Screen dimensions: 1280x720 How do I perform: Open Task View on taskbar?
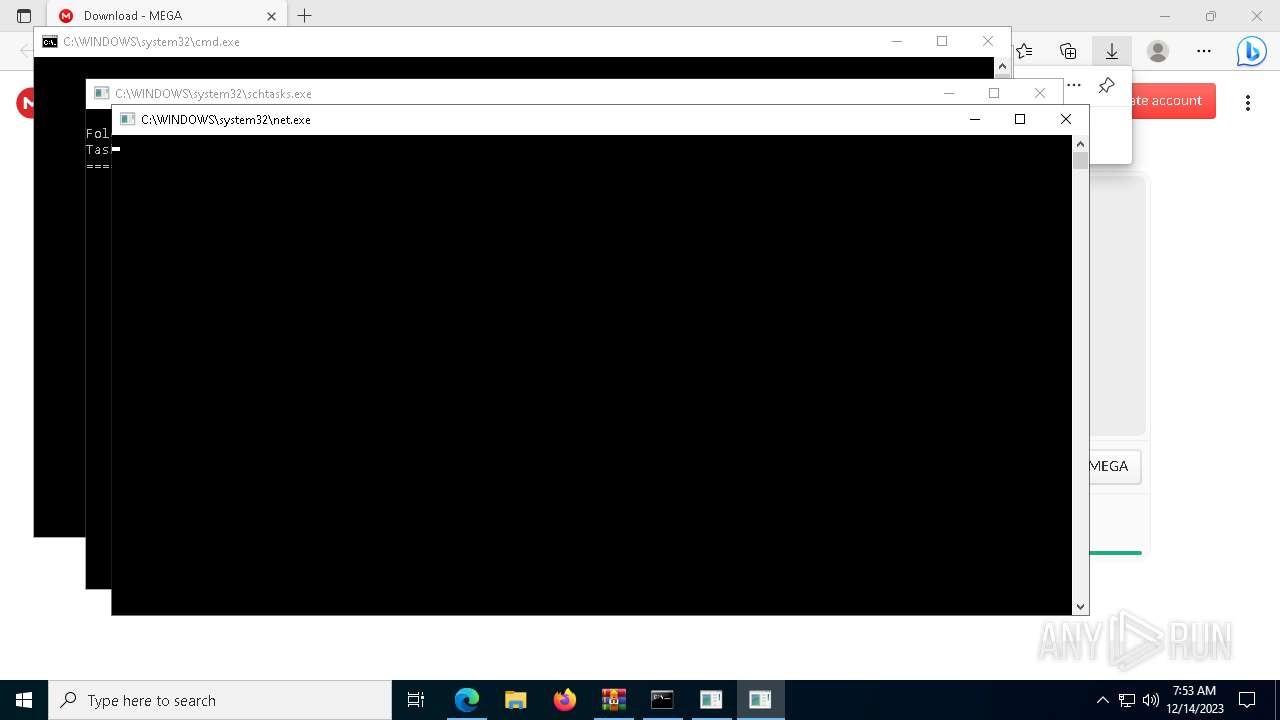416,700
